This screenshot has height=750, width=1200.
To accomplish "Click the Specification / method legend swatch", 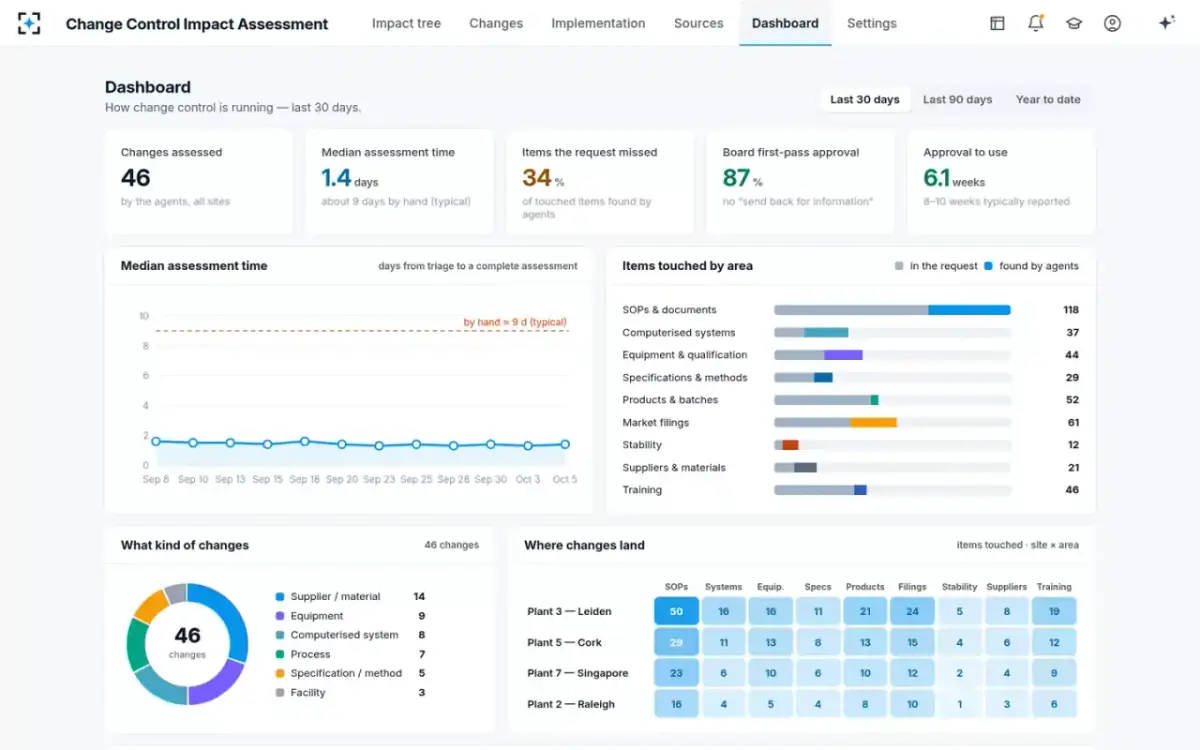I will point(280,673).
